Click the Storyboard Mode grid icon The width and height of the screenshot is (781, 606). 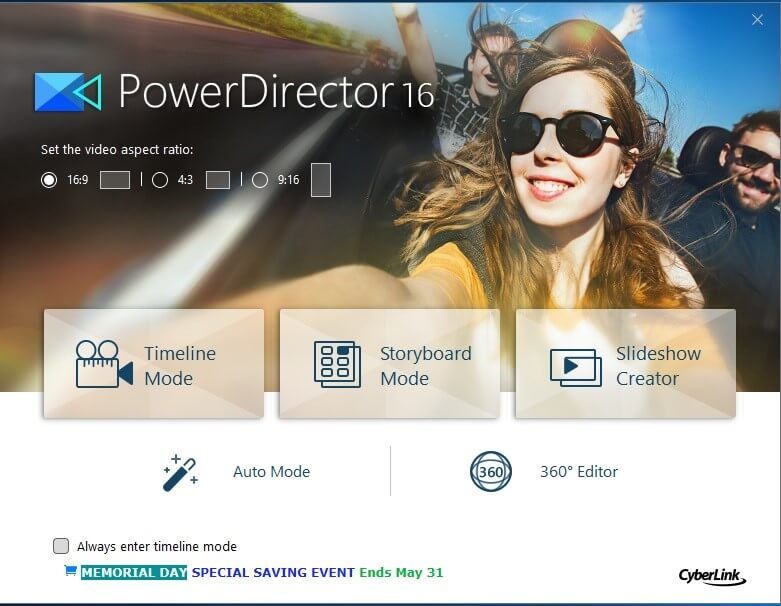click(337, 364)
